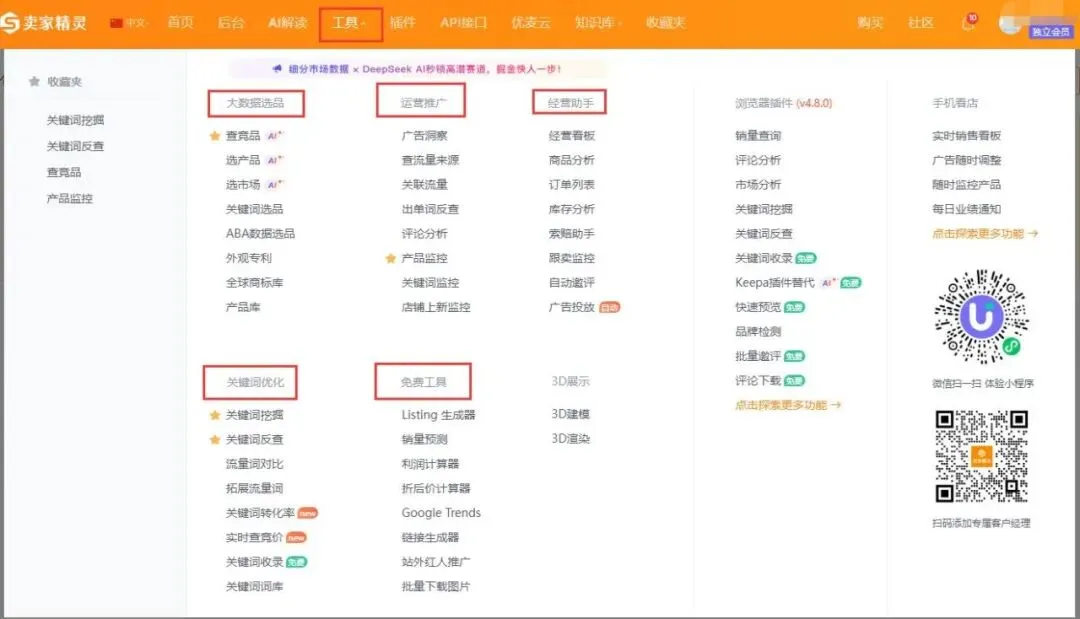Click the mini-program QR code image
The image size is (1080, 619).
point(981,316)
